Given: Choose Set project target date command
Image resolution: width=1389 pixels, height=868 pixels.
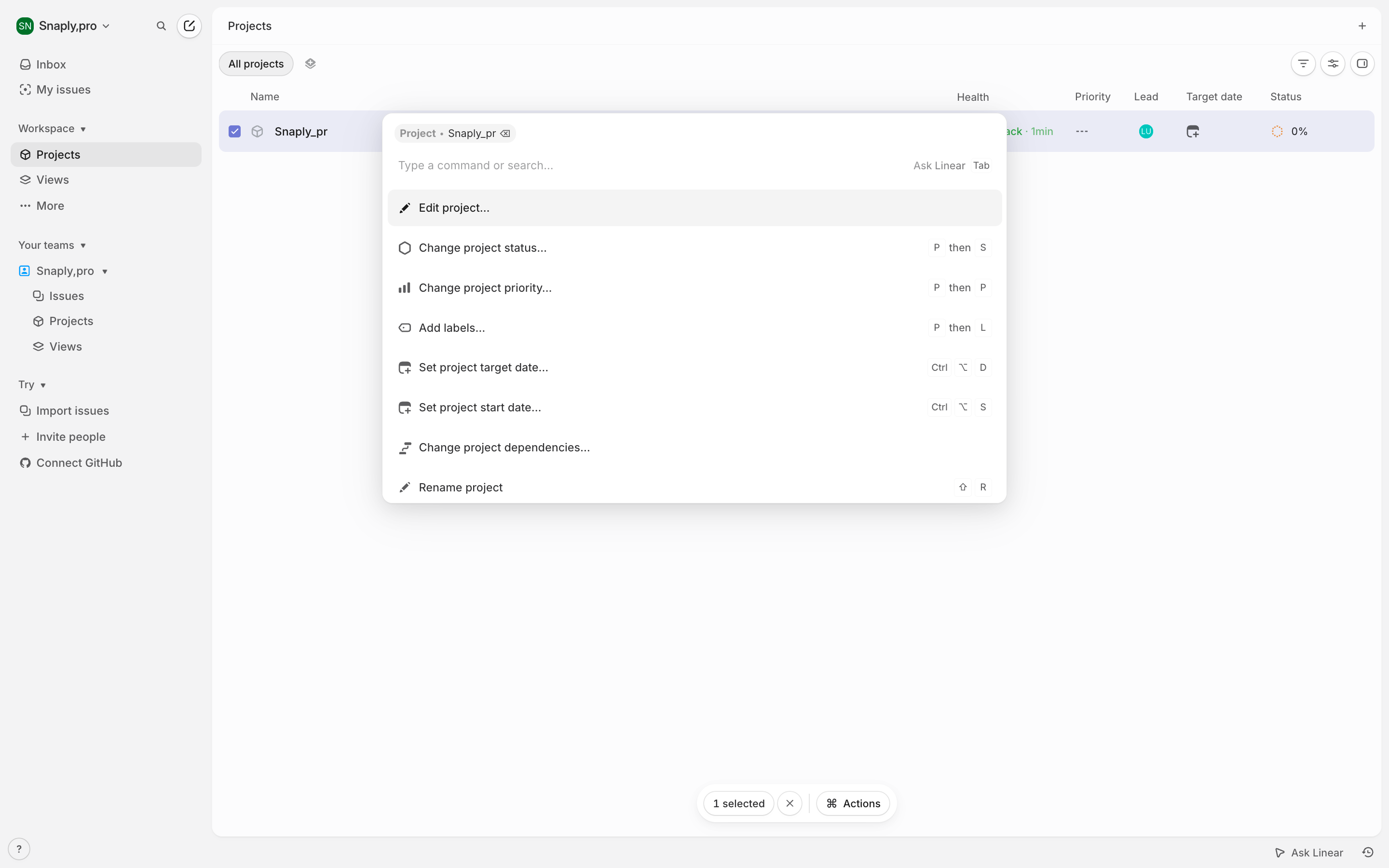Looking at the screenshot, I should (x=694, y=367).
